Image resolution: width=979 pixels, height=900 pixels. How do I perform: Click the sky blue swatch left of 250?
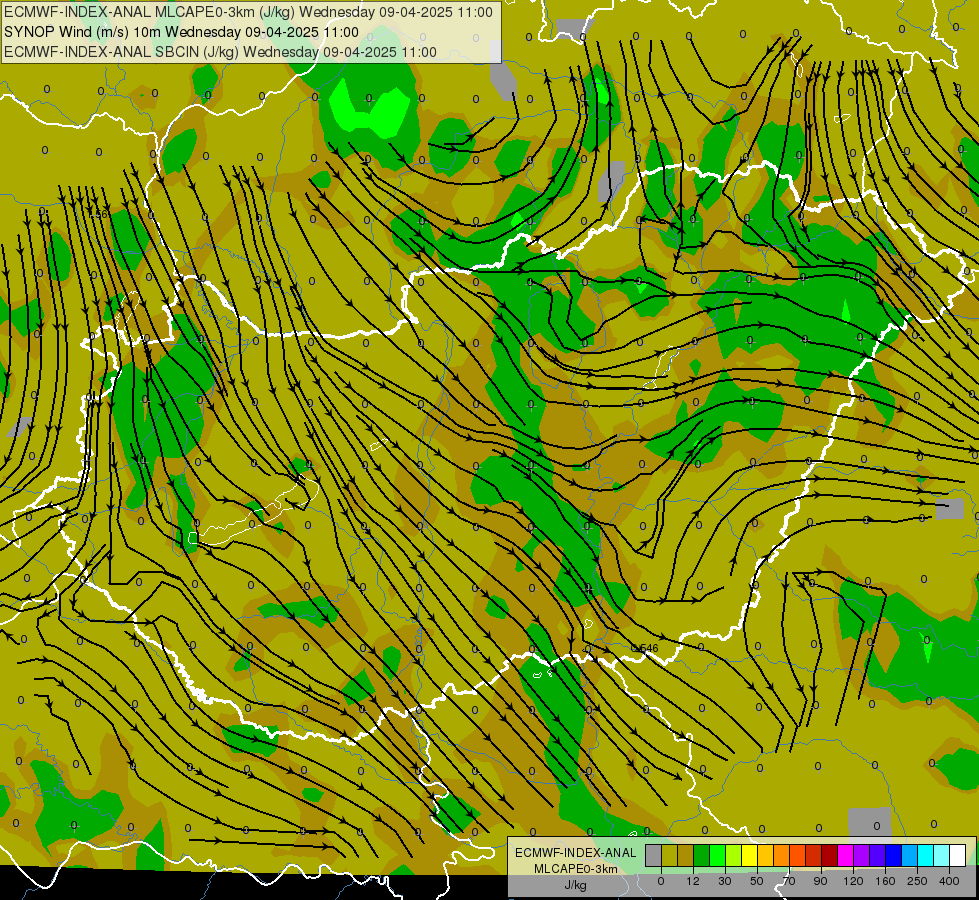(x=910, y=856)
